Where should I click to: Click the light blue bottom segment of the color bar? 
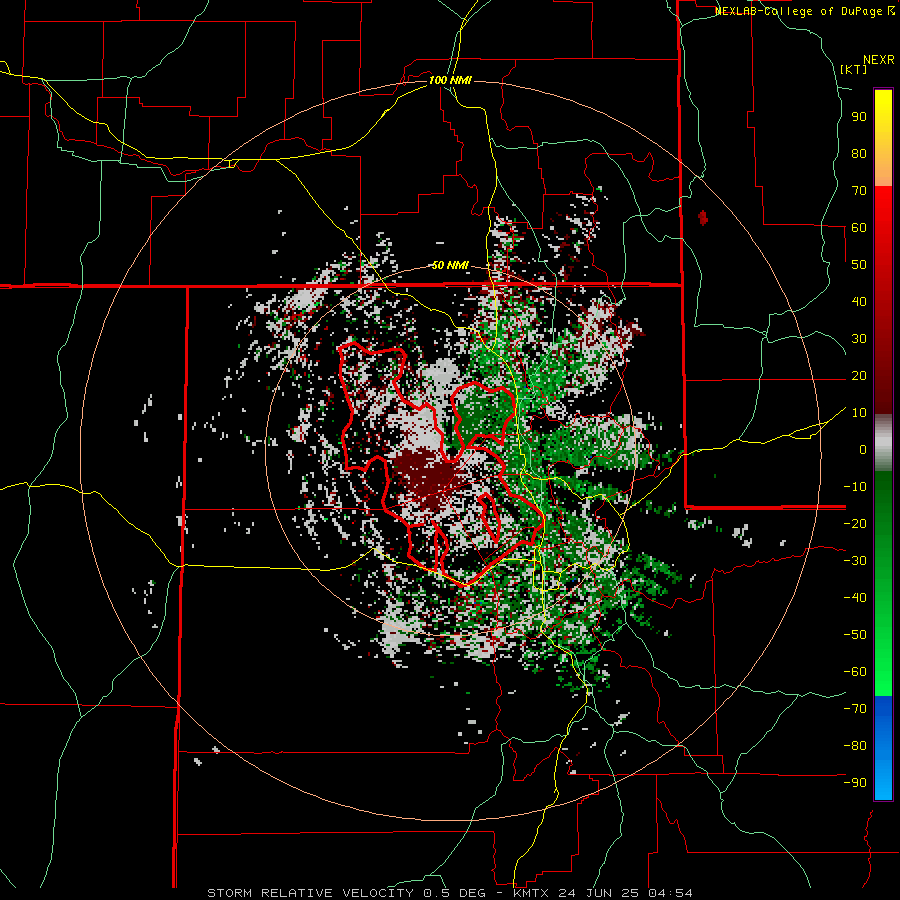pos(883,778)
